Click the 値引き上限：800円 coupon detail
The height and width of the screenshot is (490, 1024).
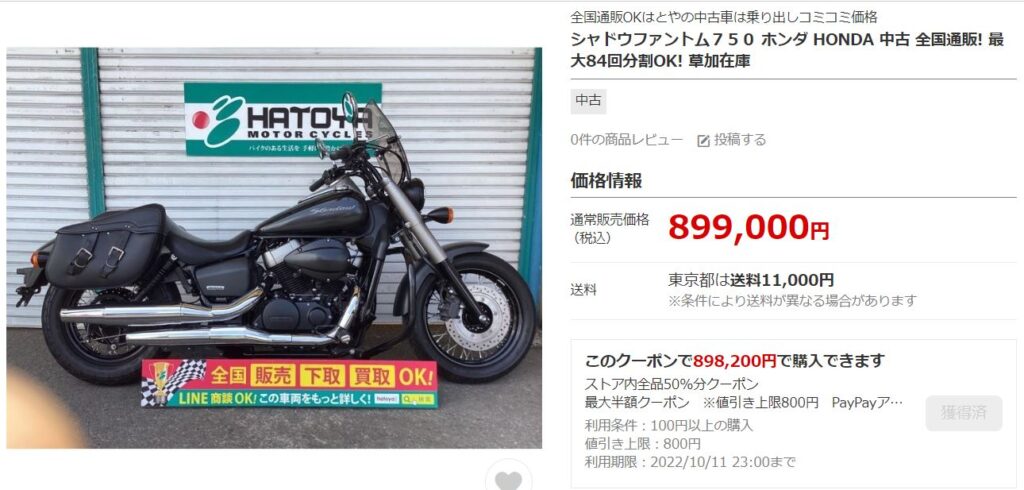click(x=643, y=444)
